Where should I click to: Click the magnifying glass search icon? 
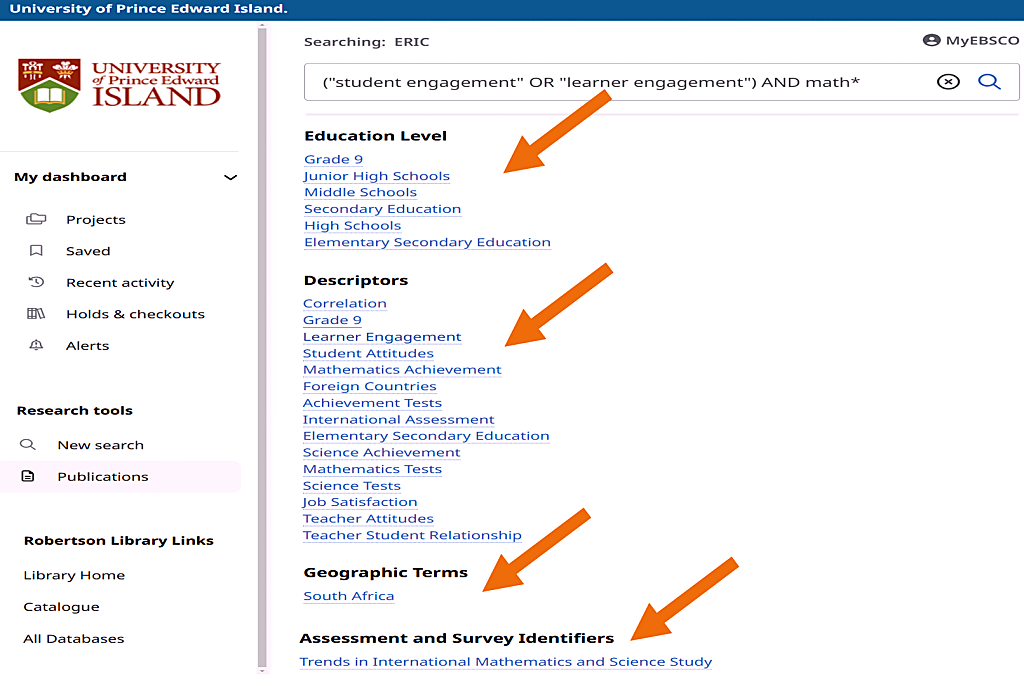(989, 82)
